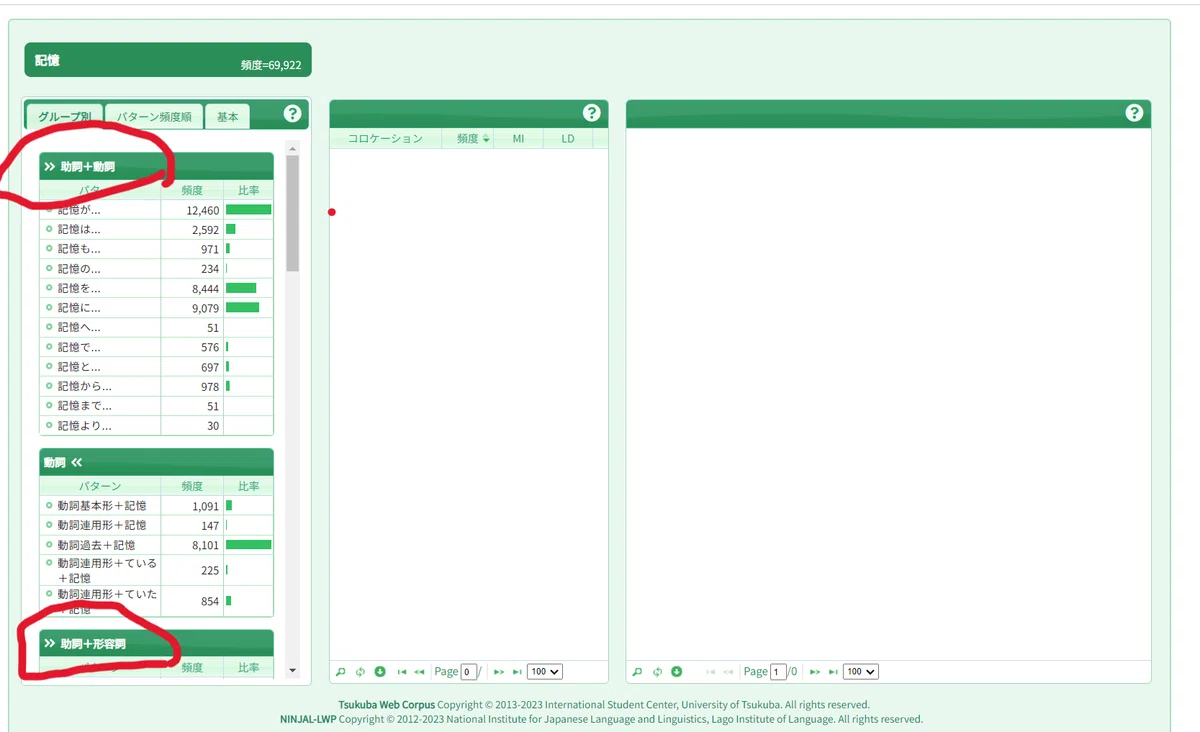The height and width of the screenshot is (732, 1200).
Task: Go to previous page of collocation table
Action: 419,672
